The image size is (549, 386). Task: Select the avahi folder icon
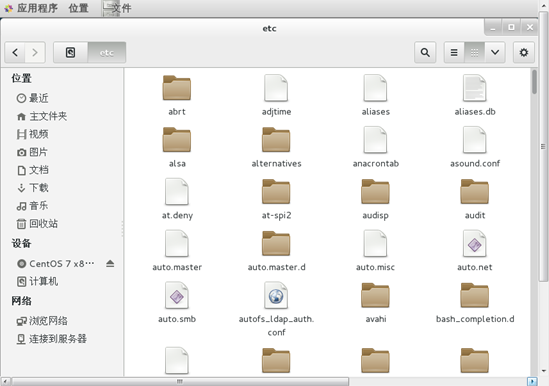[x=375, y=295]
